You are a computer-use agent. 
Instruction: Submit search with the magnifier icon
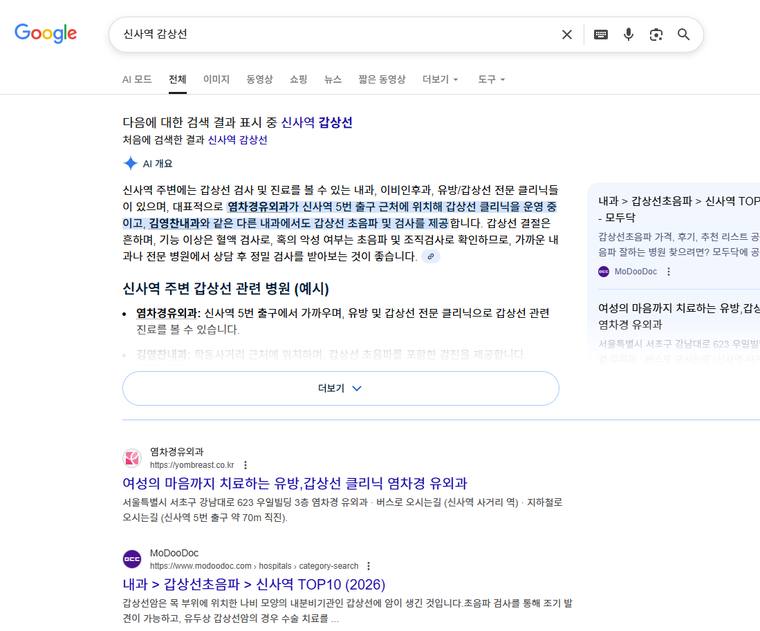(683, 34)
